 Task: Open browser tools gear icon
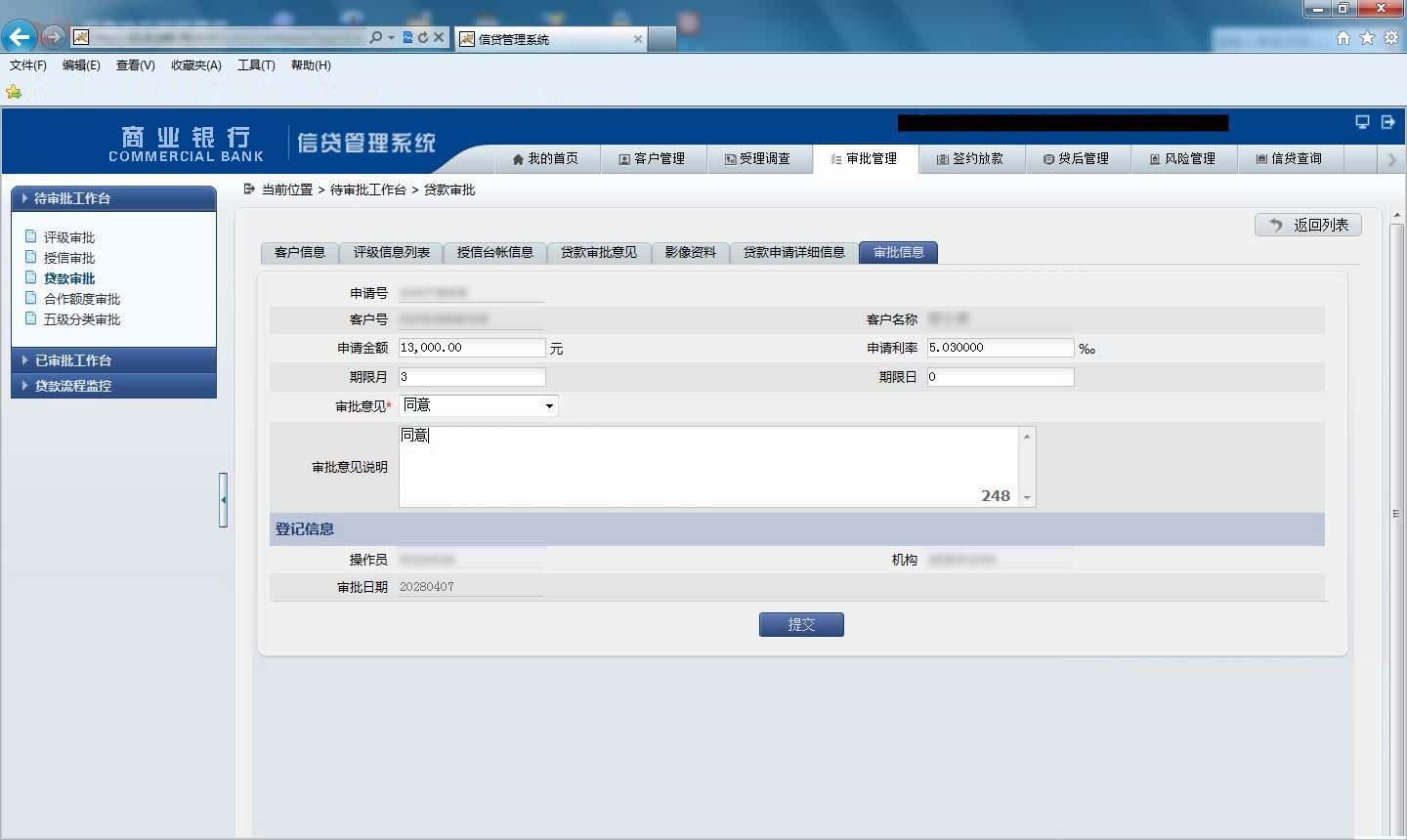pos(1390,38)
